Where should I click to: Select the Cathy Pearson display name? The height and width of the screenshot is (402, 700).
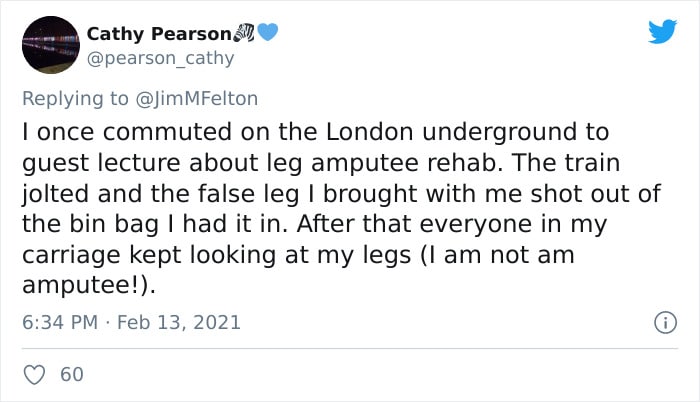coord(159,34)
